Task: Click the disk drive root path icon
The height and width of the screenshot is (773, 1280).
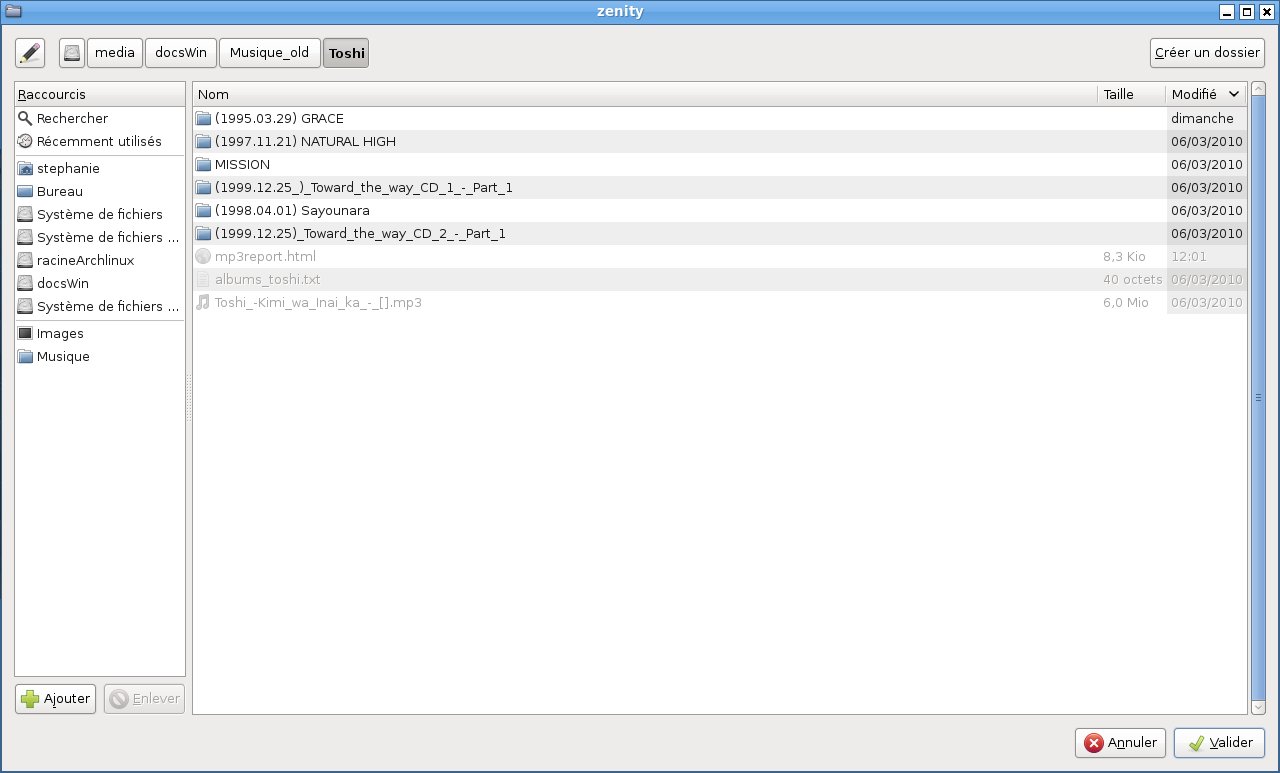Action: click(72, 53)
